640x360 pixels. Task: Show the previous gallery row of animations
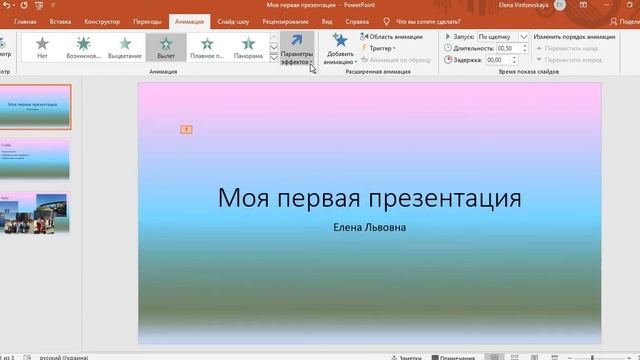tap(274, 38)
